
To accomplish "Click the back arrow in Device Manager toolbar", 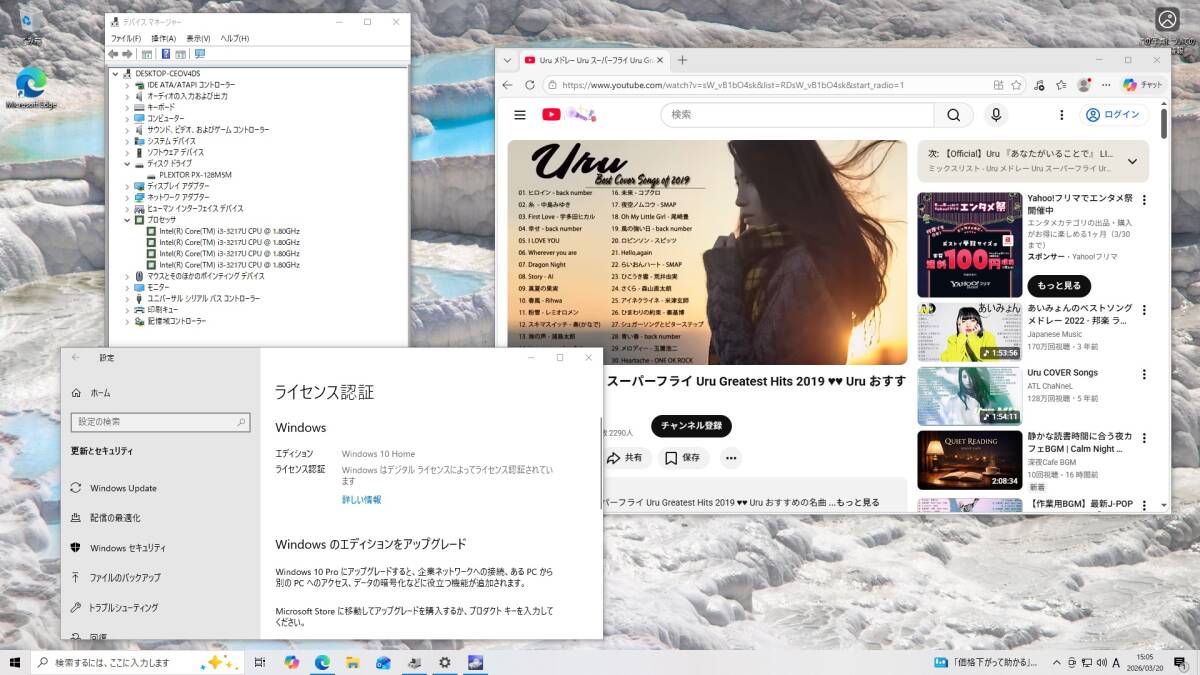I will pyautogui.click(x=112, y=53).
